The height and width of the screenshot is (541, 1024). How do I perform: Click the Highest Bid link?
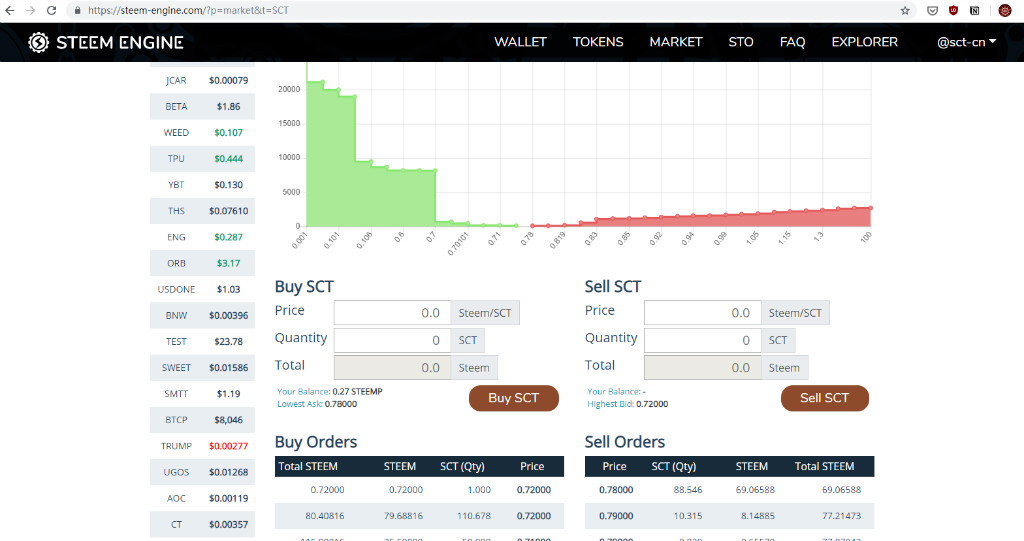[x=610, y=404]
